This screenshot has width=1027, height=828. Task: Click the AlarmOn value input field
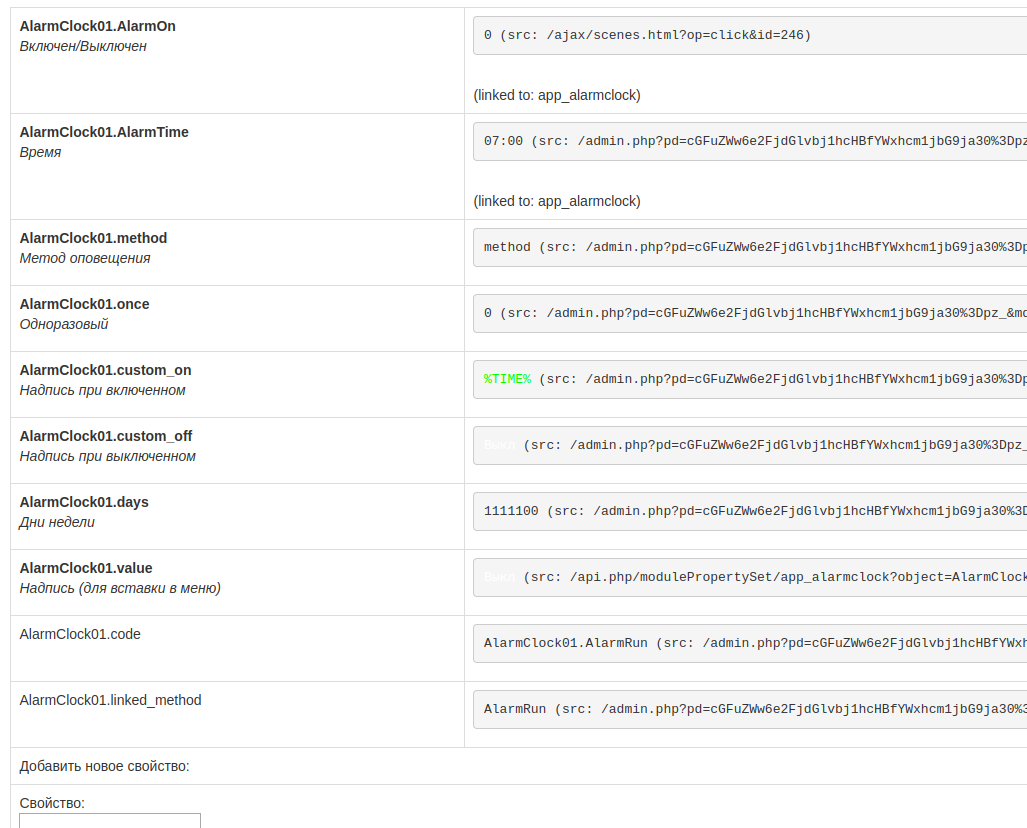tap(750, 35)
